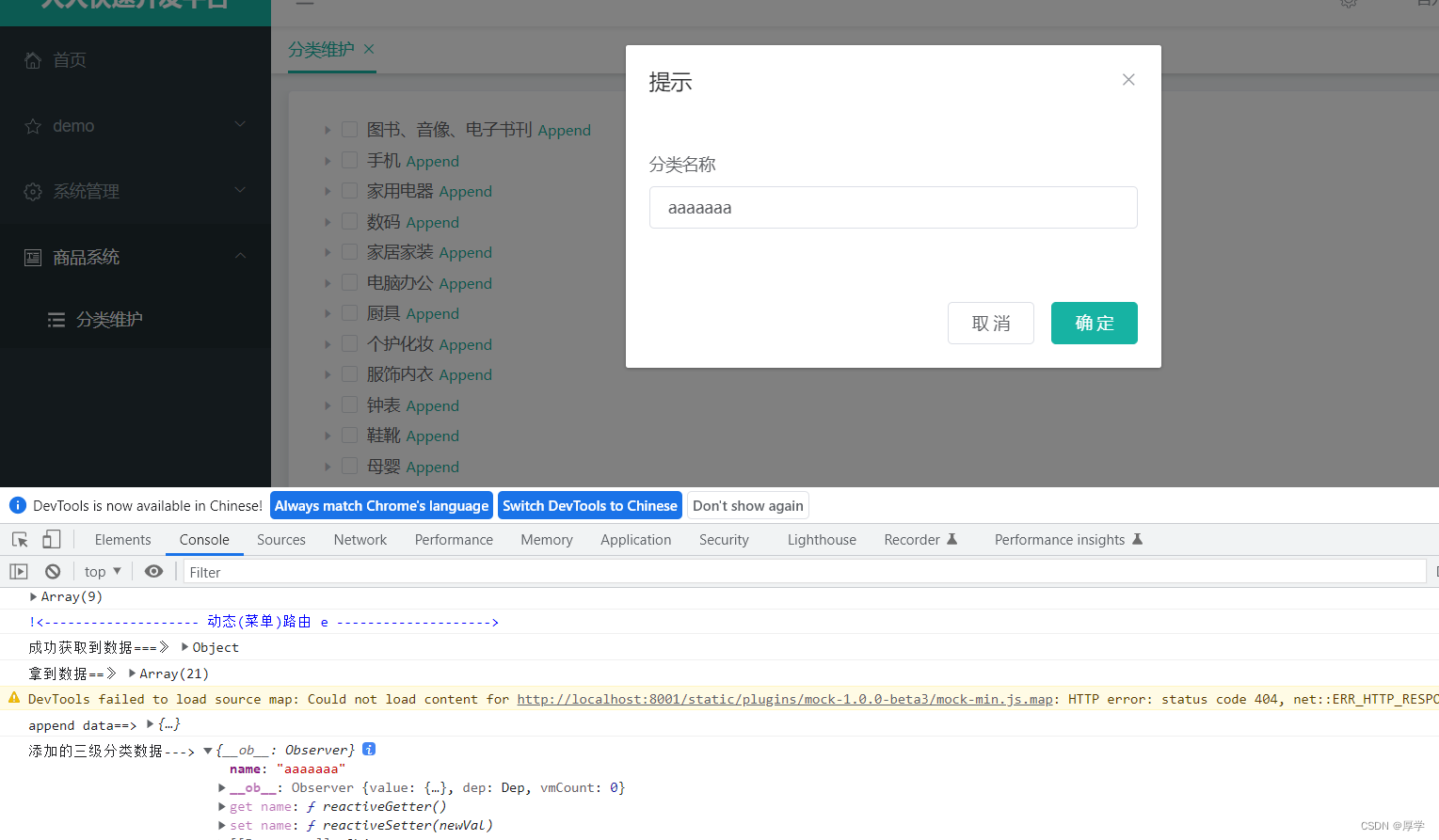Click the console Filter input

[x=805, y=571]
